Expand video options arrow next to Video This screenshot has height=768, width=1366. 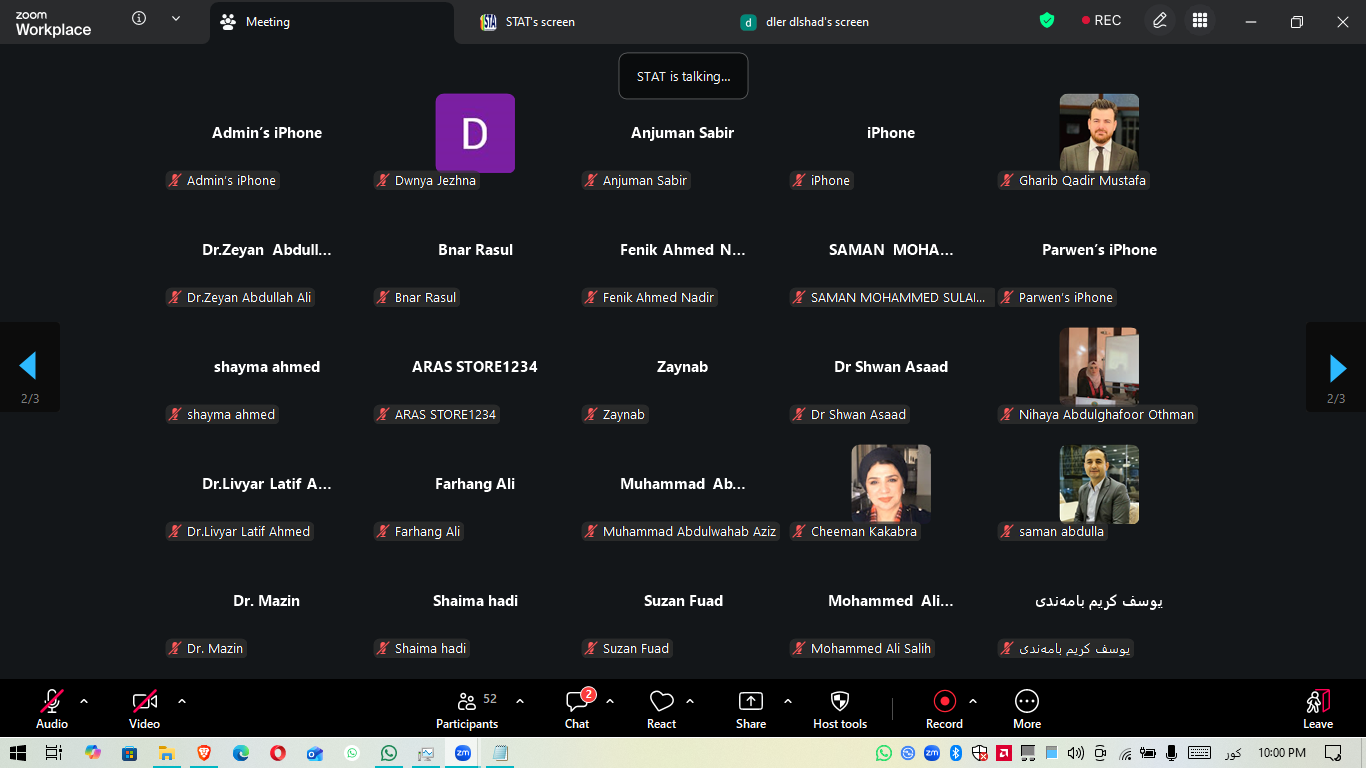pos(182,701)
